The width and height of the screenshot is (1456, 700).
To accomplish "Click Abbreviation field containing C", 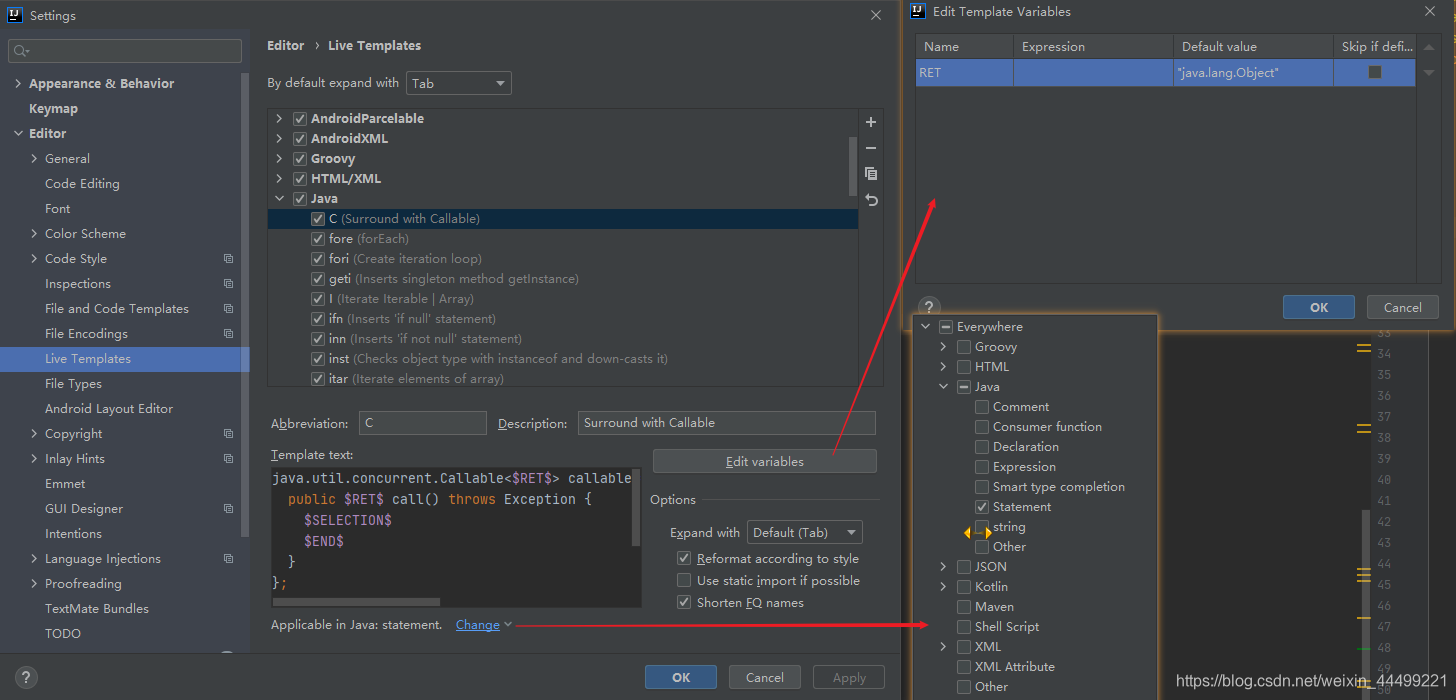I will click(x=423, y=423).
